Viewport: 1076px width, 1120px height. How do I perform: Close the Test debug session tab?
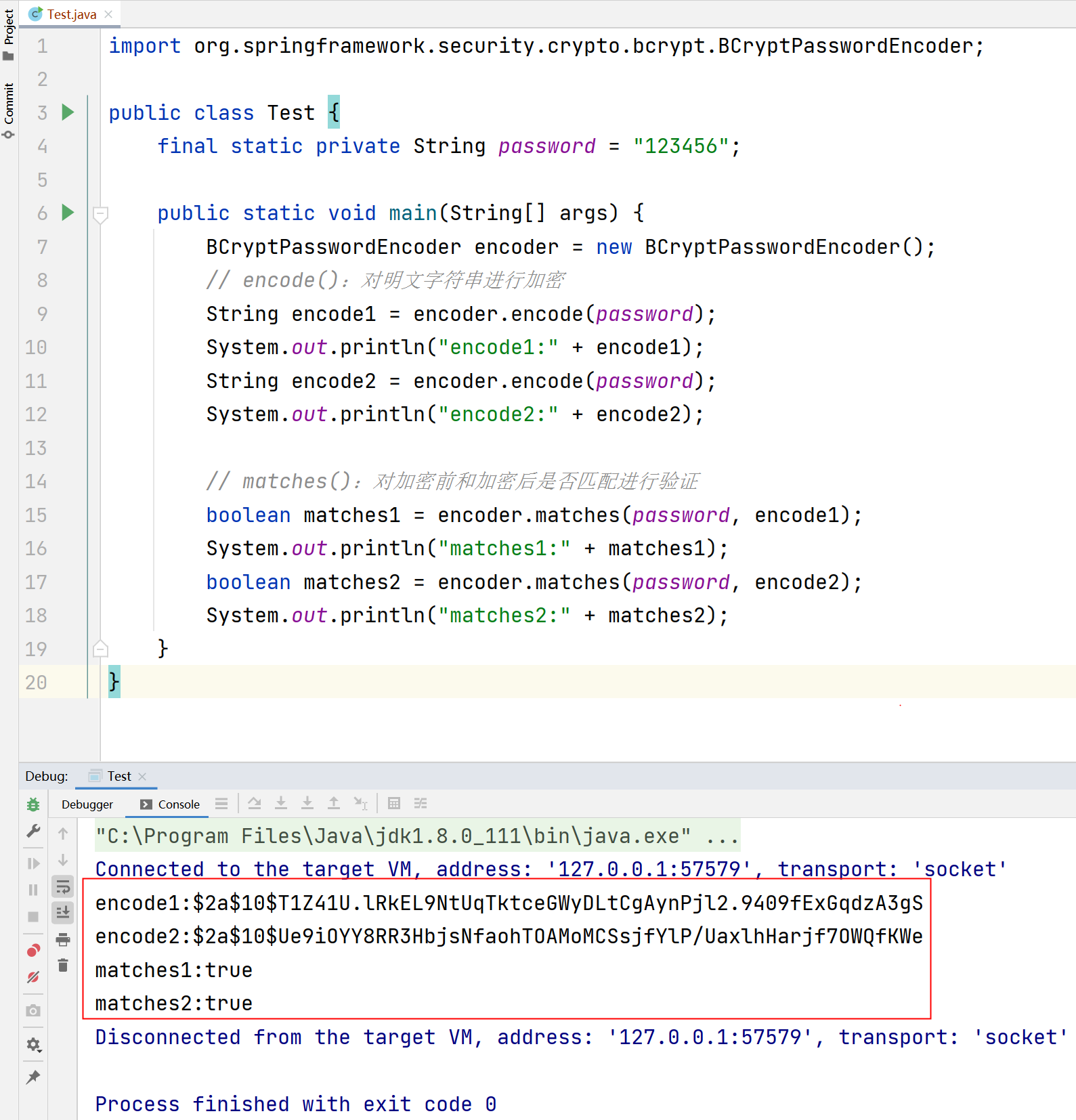click(x=142, y=777)
